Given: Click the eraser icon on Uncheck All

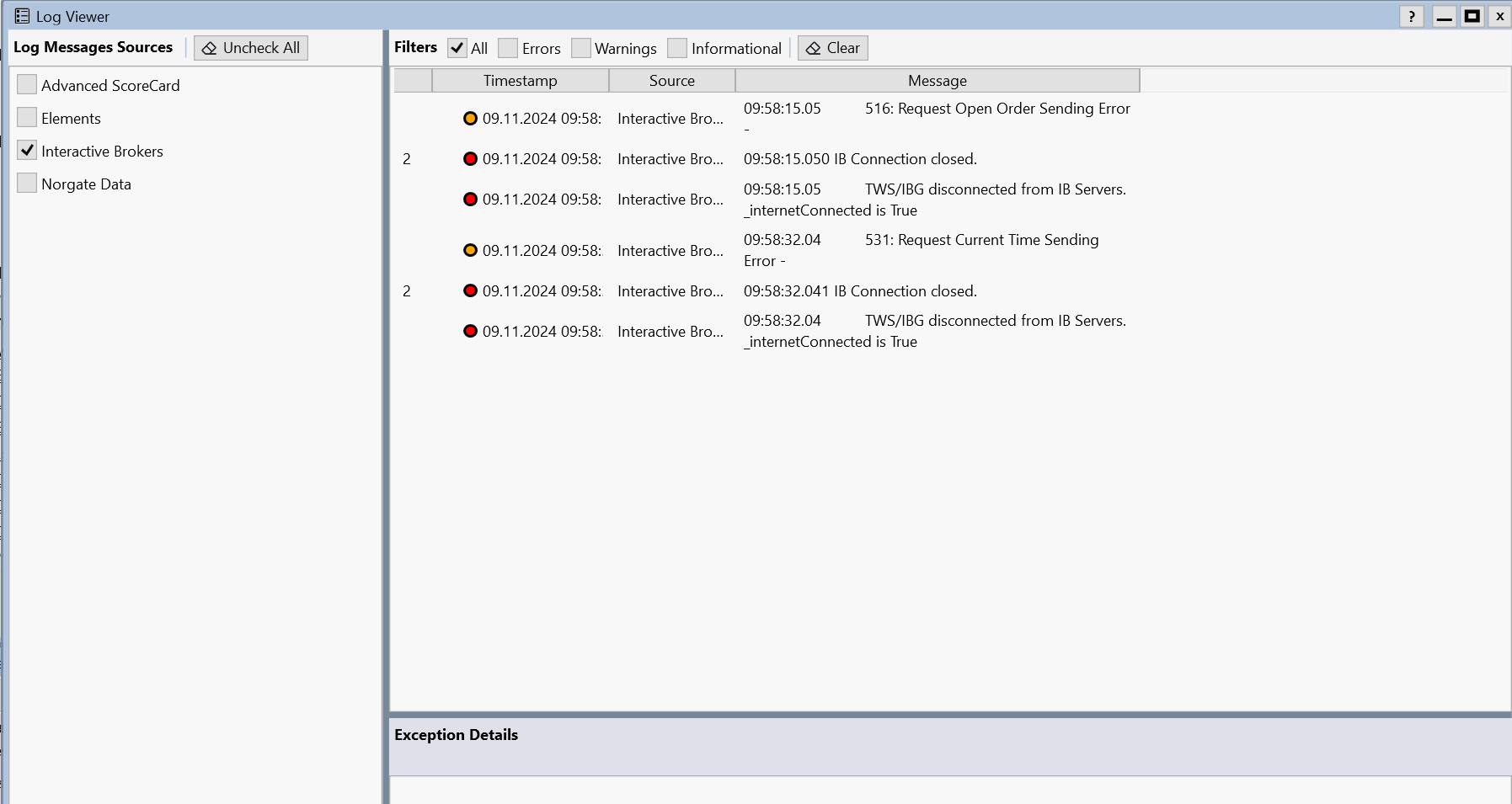Looking at the screenshot, I should click(x=210, y=49).
